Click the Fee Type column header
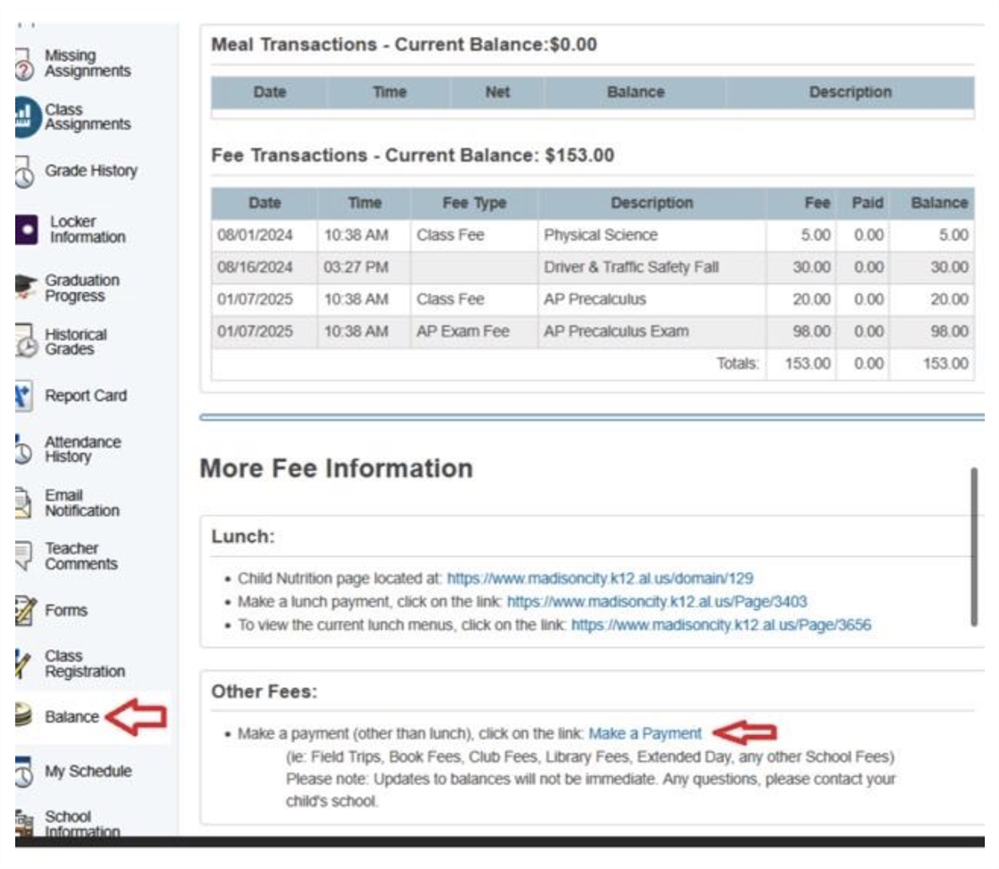 (474, 203)
